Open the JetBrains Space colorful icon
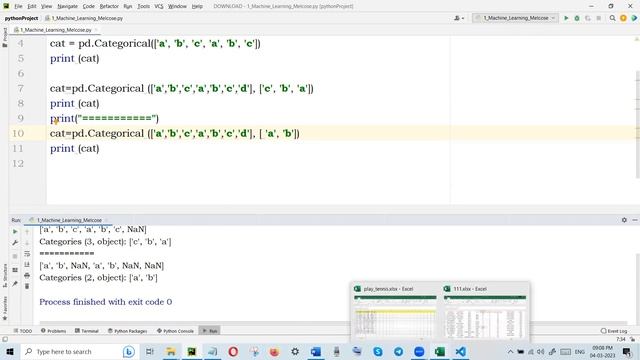The width and height of the screenshot is (640, 360). pos(634,18)
